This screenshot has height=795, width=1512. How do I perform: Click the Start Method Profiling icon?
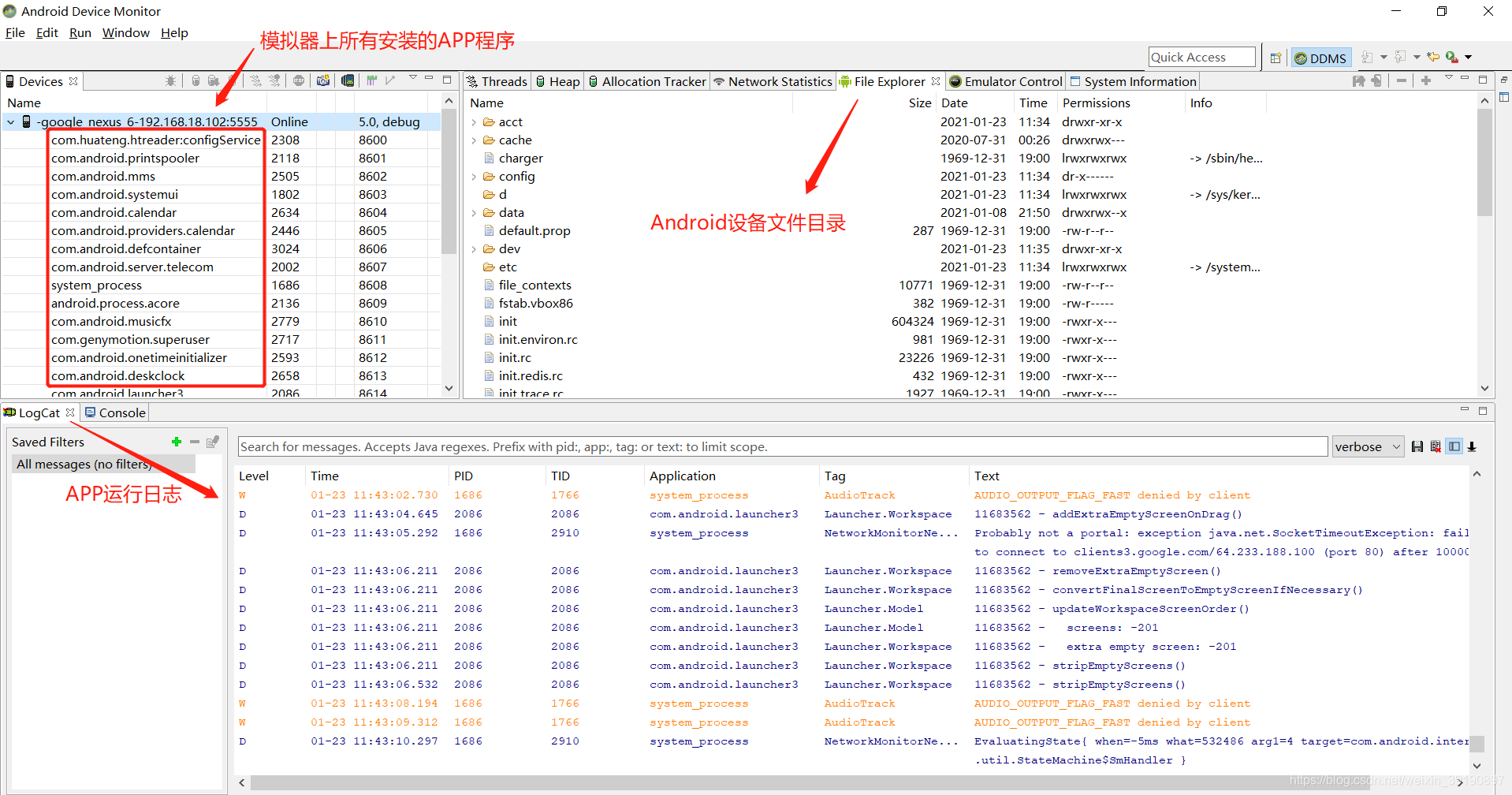click(x=274, y=80)
